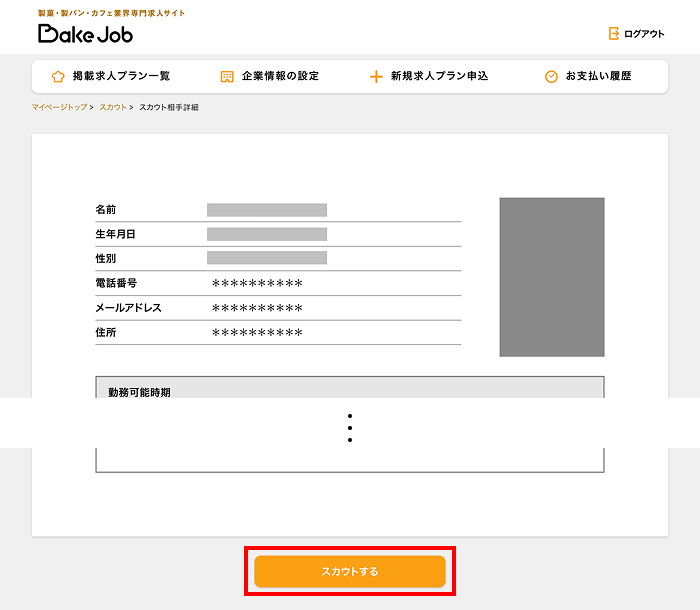Click the Bake Job logo

click(85, 33)
